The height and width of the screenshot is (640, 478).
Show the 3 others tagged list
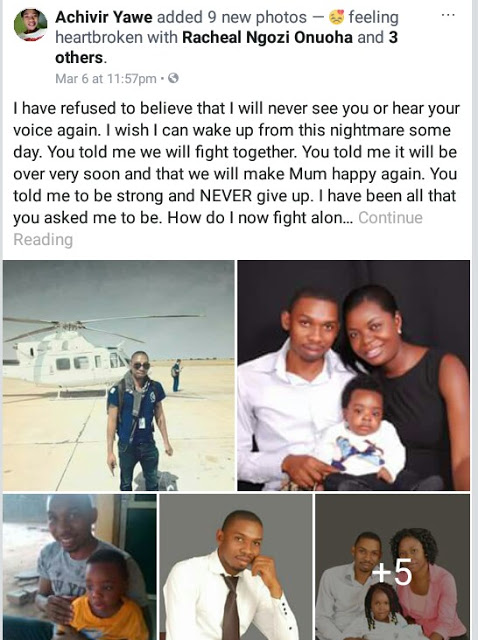[227, 47]
